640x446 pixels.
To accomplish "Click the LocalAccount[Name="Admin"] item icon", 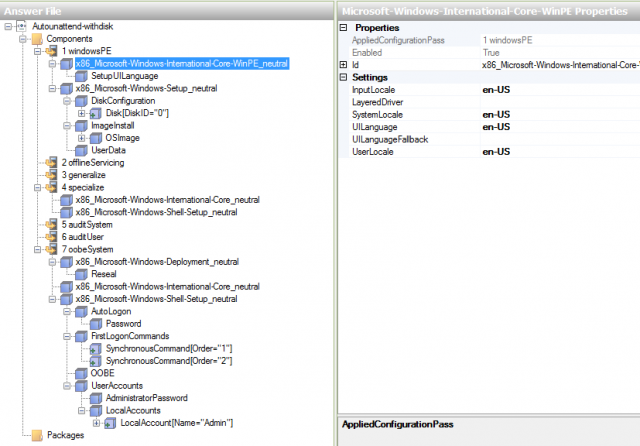I will 110,423.
